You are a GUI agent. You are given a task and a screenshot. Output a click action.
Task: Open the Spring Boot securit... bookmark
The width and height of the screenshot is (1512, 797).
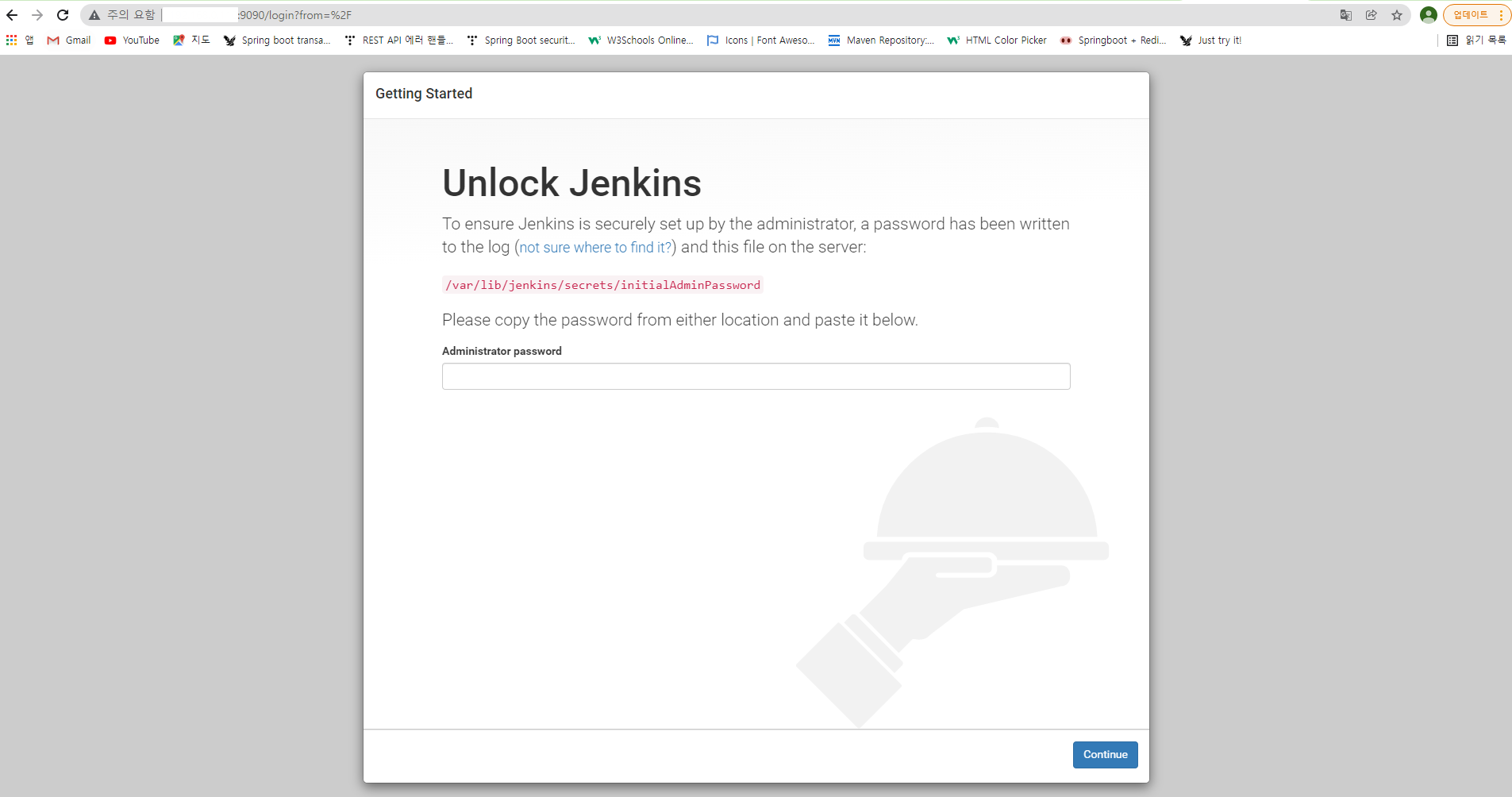point(521,40)
